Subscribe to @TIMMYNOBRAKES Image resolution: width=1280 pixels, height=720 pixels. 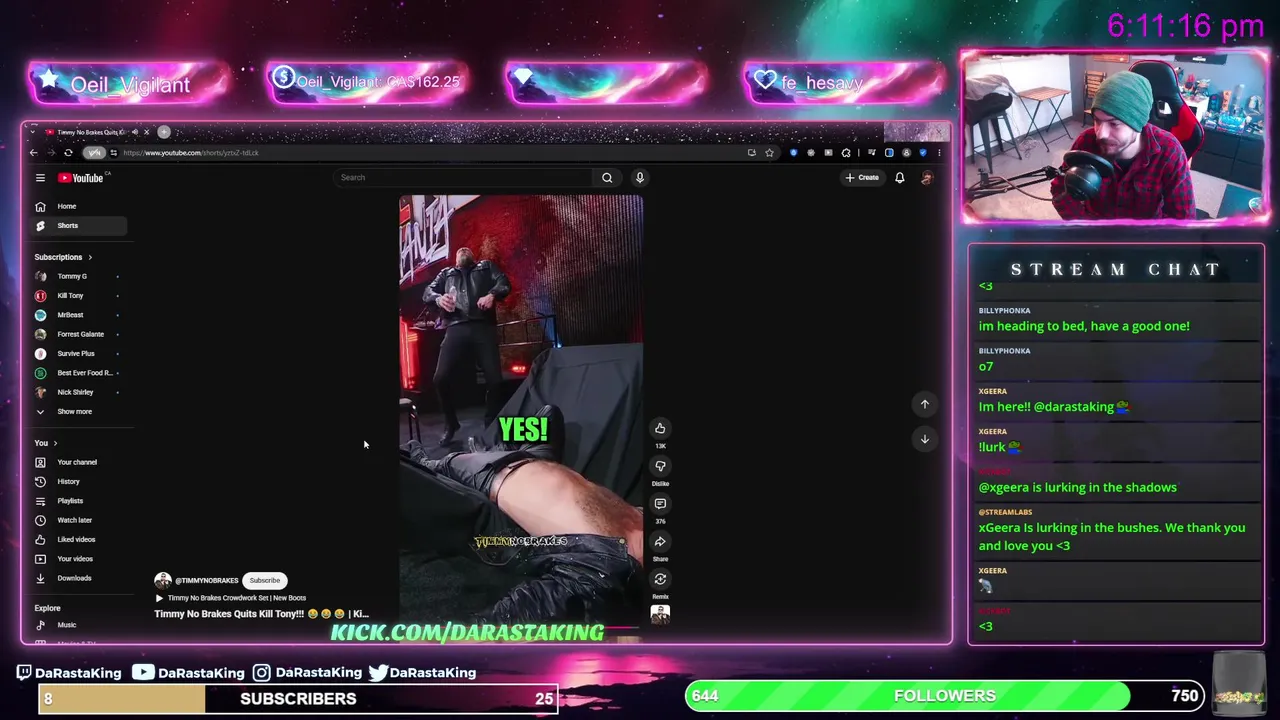click(x=265, y=580)
